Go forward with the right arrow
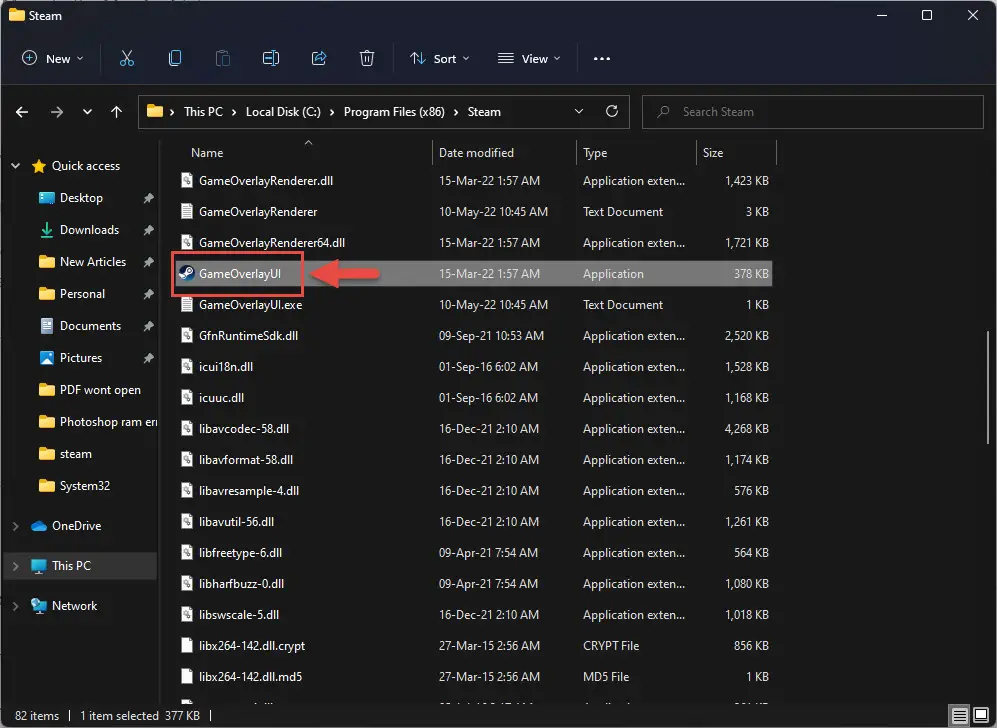This screenshot has height=728, width=997. pos(57,112)
